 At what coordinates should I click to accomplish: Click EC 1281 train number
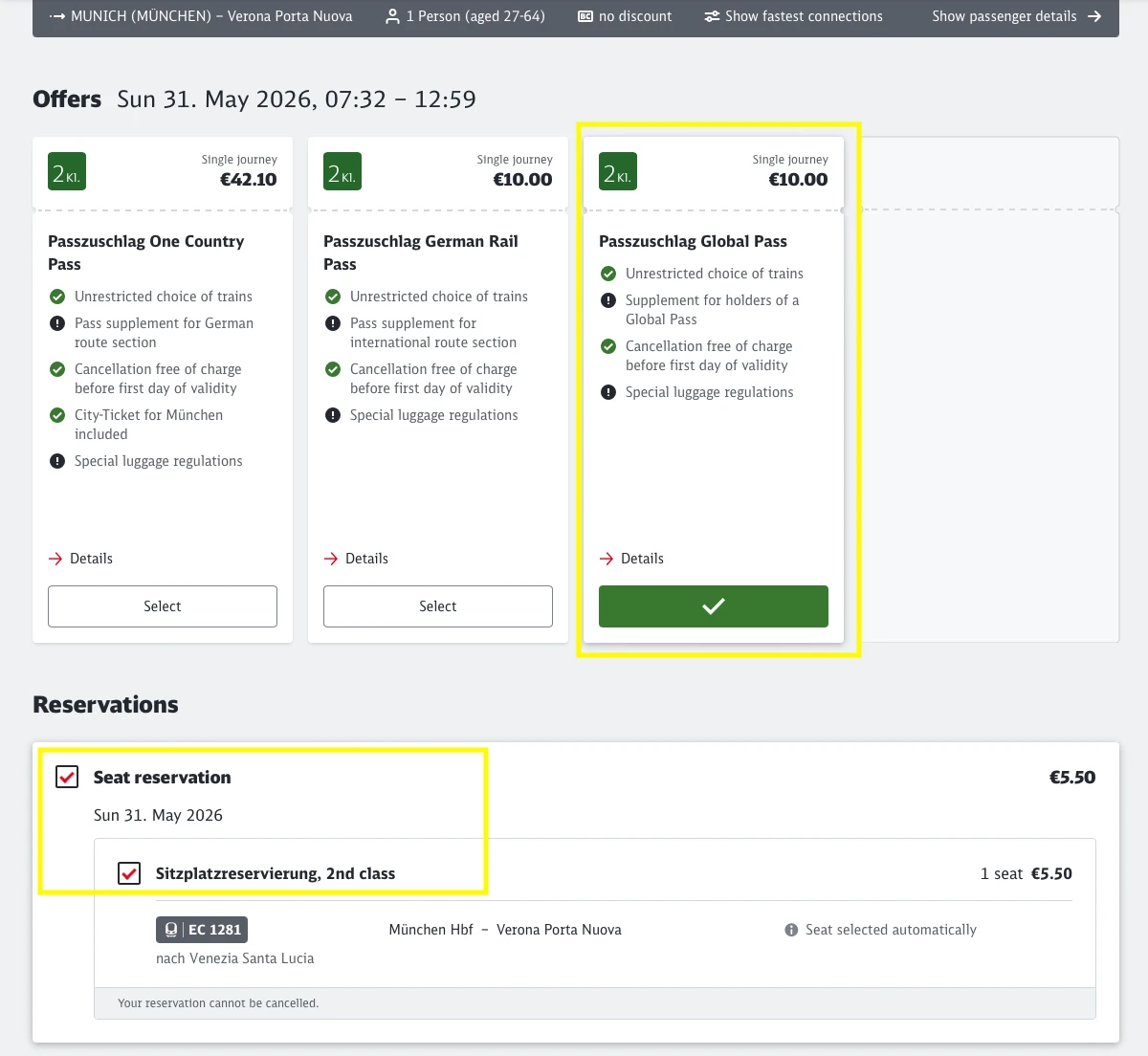[214, 930]
